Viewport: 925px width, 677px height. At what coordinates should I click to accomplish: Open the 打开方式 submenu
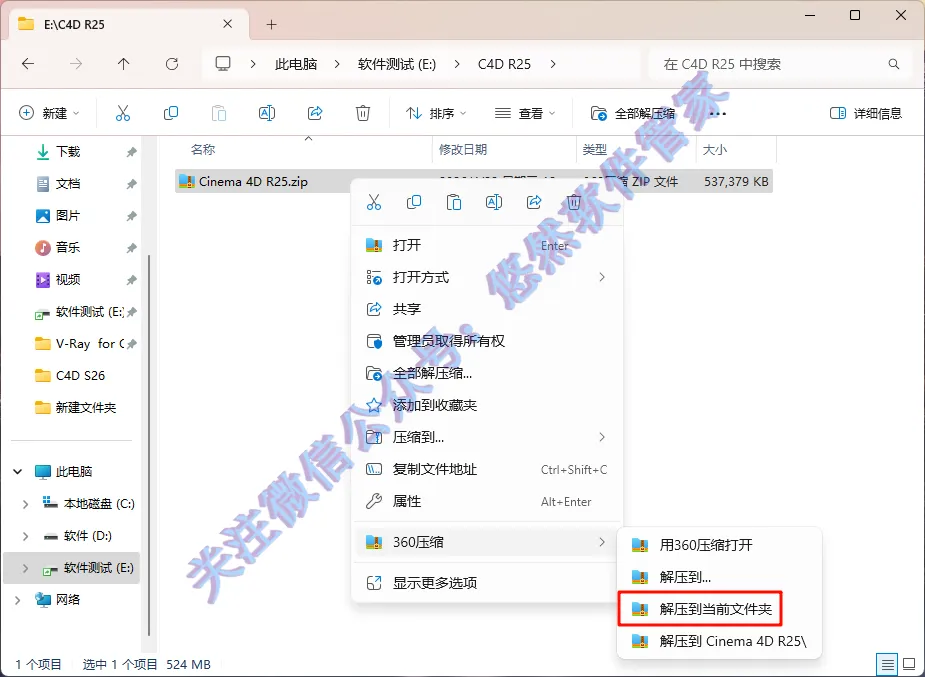487,277
